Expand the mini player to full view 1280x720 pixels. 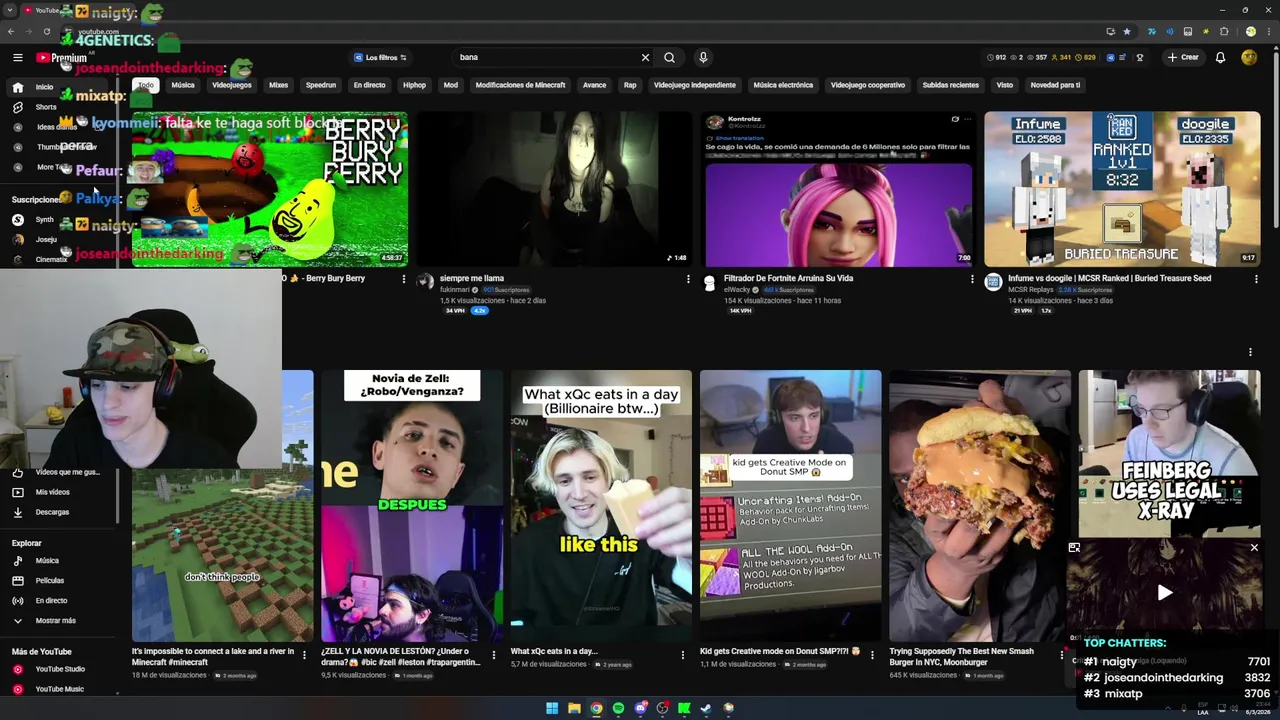(x=1074, y=548)
